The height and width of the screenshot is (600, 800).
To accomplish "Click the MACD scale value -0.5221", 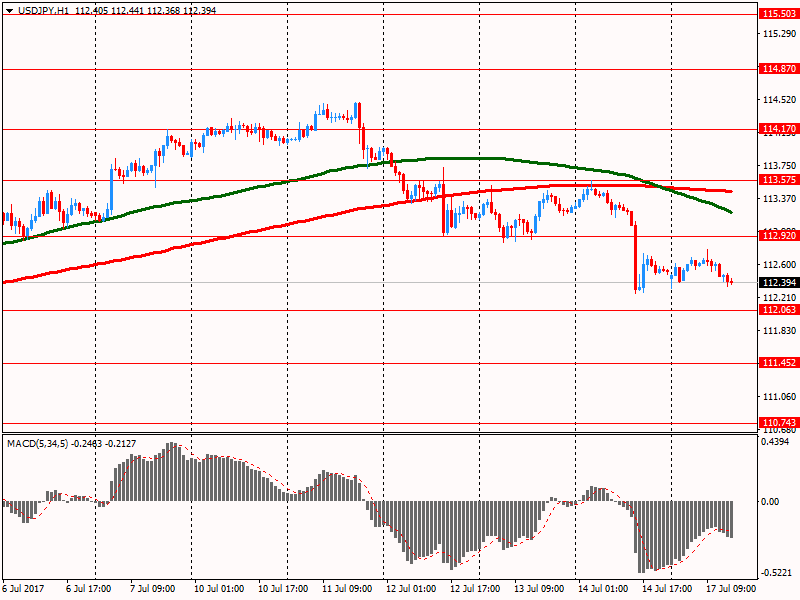I will click(776, 573).
